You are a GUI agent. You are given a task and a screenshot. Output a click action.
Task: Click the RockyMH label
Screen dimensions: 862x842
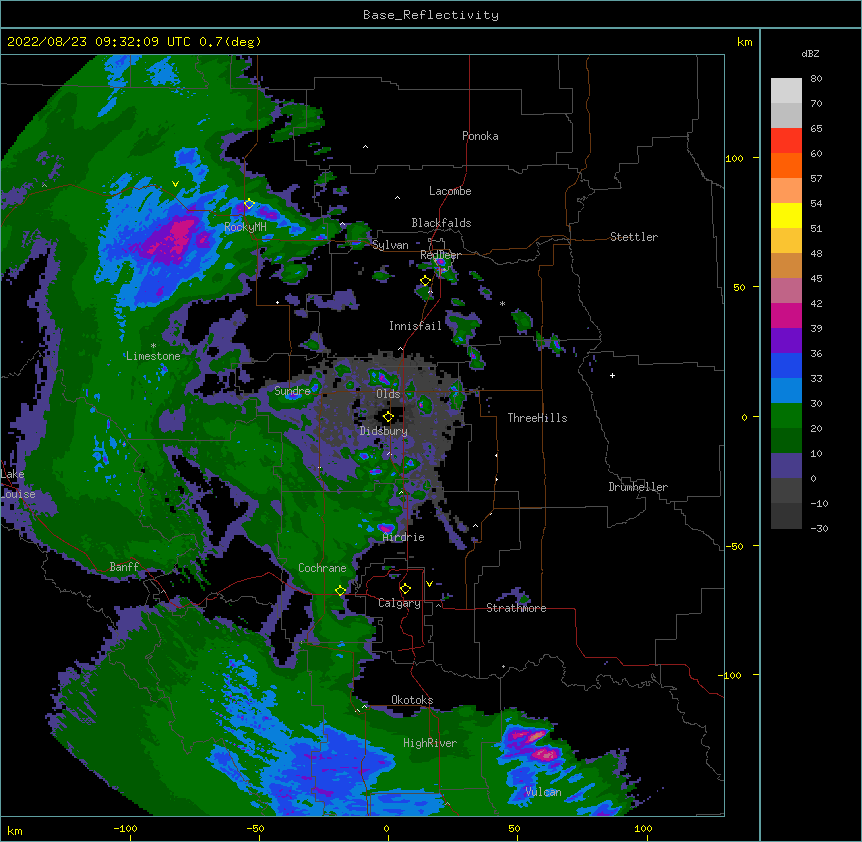click(245, 227)
